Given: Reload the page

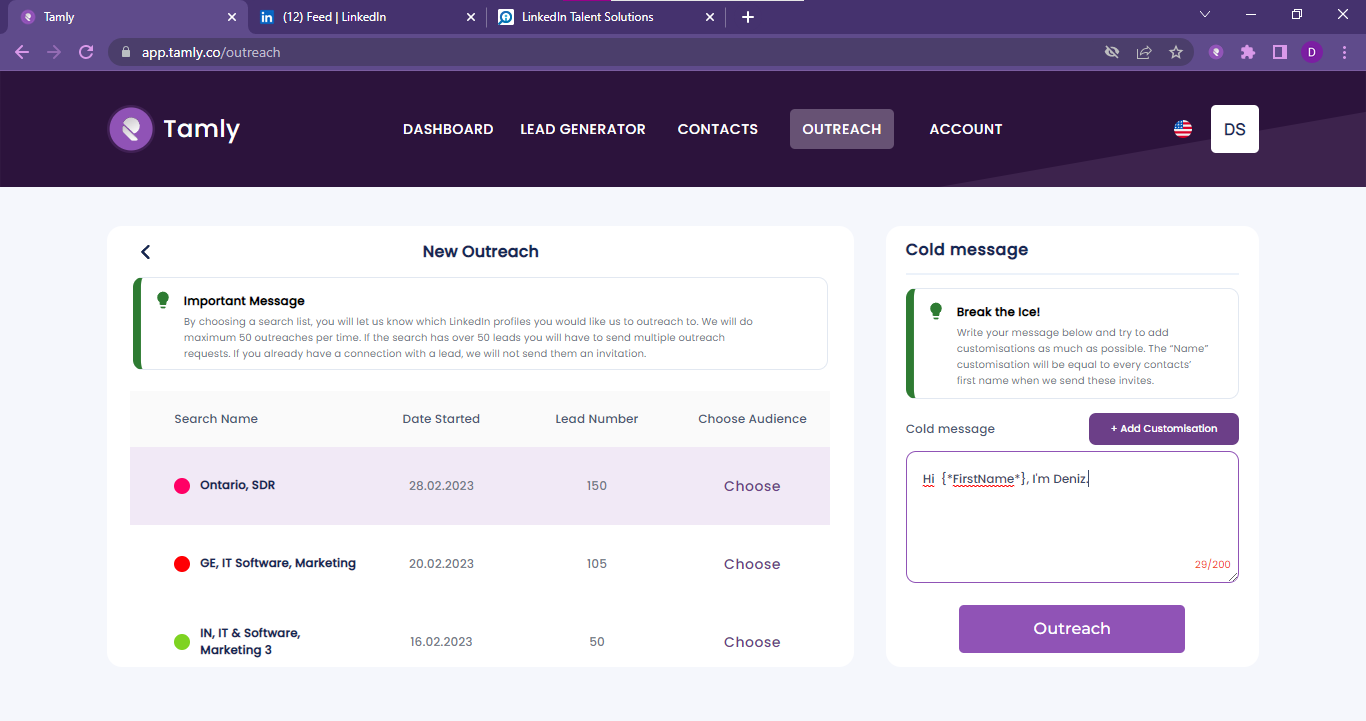Looking at the screenshot, I should [86, 52].
